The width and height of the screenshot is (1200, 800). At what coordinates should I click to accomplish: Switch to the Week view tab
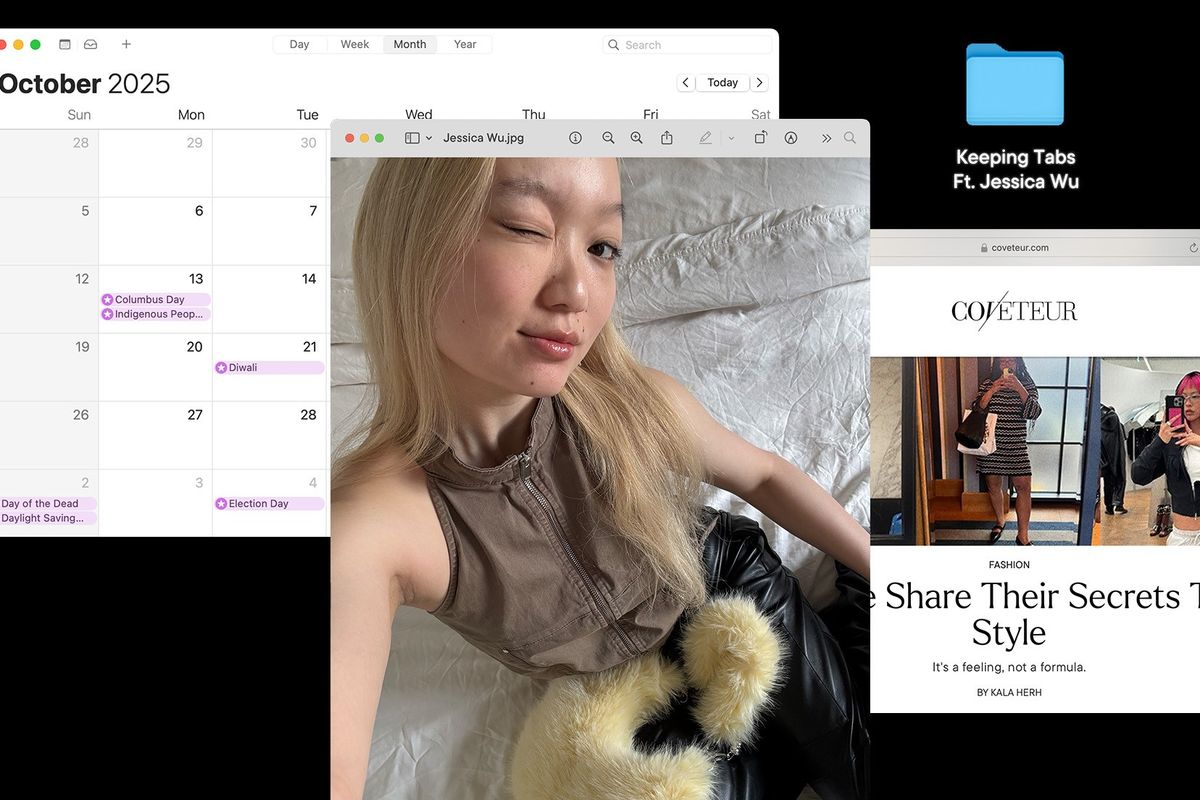354,44
